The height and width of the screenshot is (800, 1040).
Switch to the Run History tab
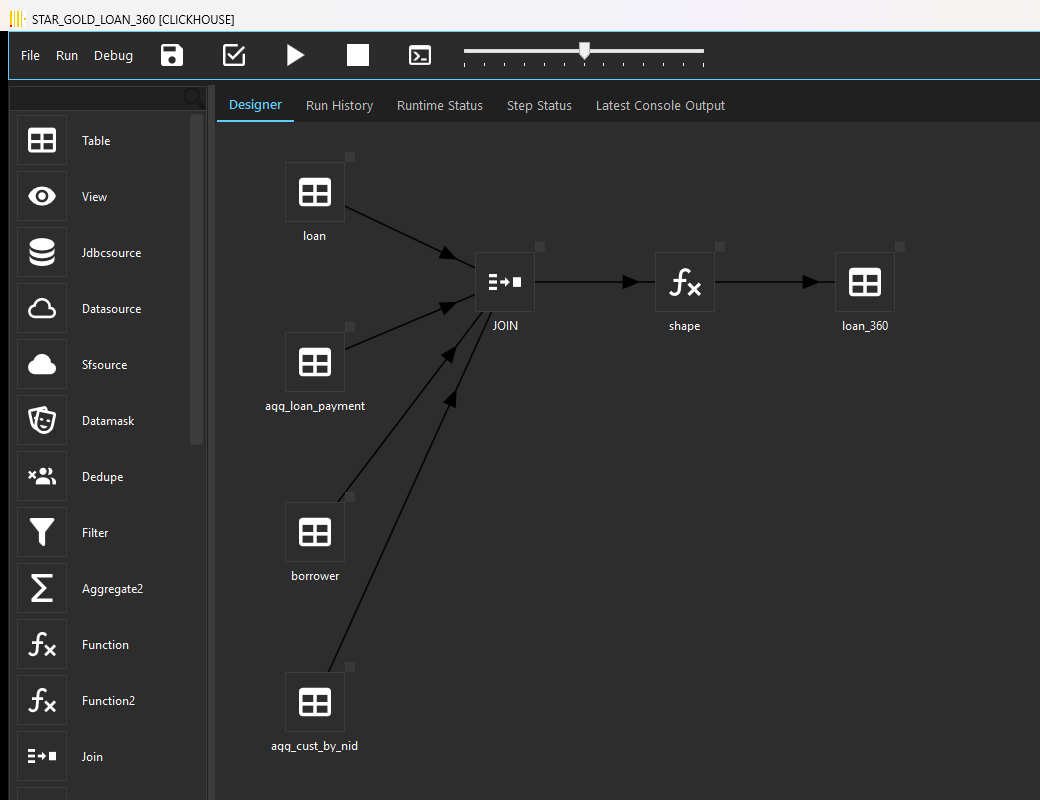coord(340,105)
